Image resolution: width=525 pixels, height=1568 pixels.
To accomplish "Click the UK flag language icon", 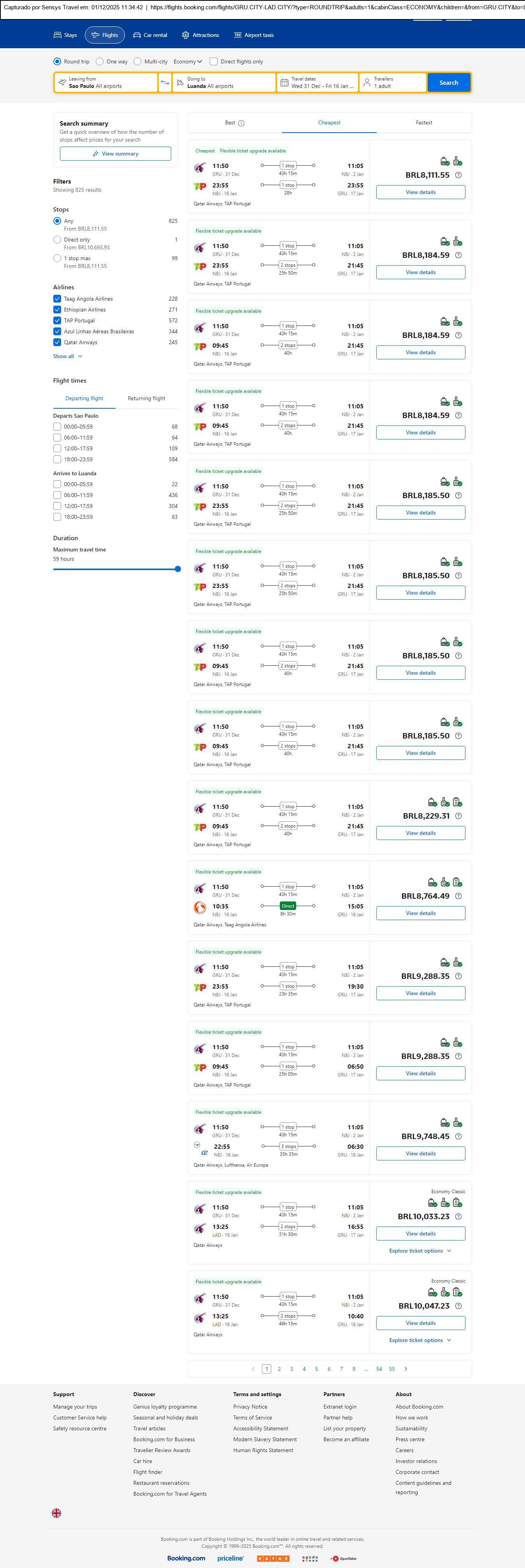I will (56, 1513).
